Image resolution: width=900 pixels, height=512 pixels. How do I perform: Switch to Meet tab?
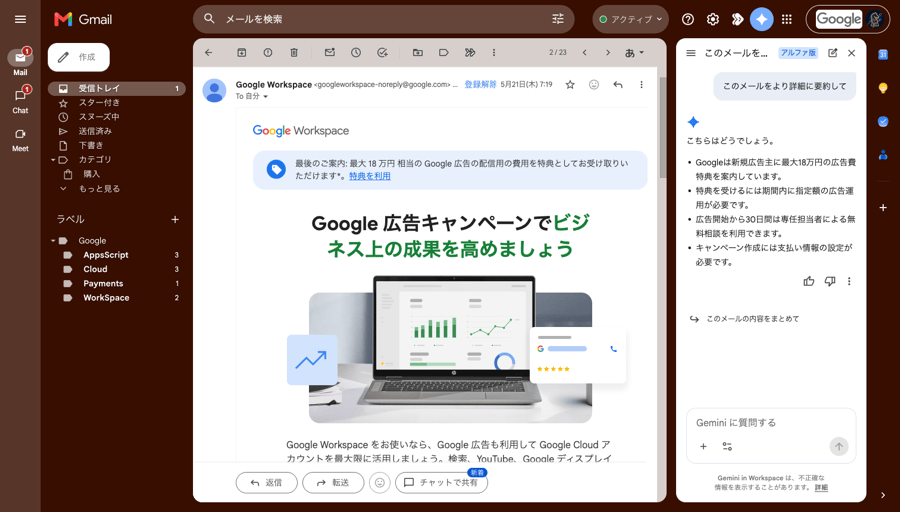click(x=20, y=139)
